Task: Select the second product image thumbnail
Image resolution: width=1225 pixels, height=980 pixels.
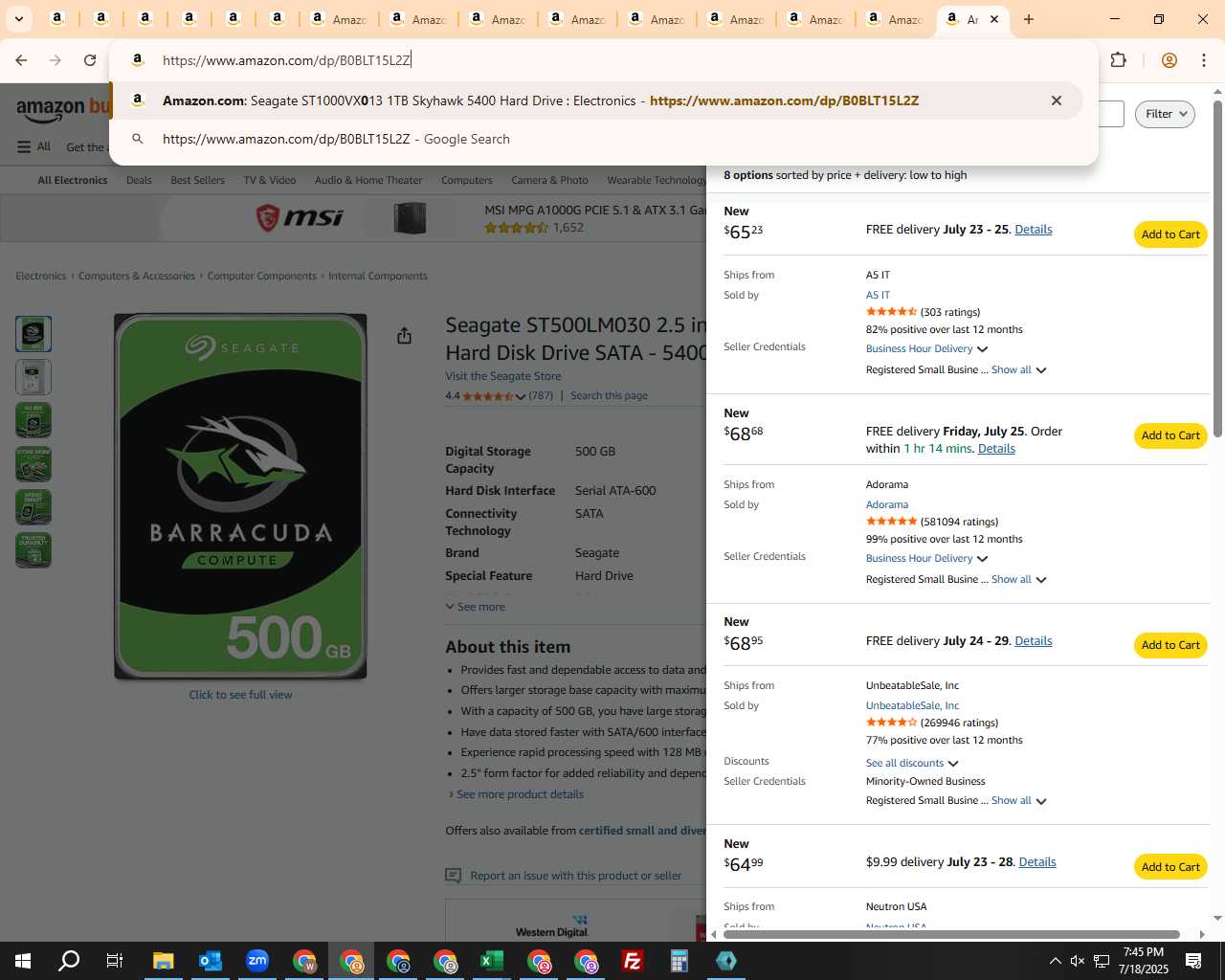Action: (33, 377)
